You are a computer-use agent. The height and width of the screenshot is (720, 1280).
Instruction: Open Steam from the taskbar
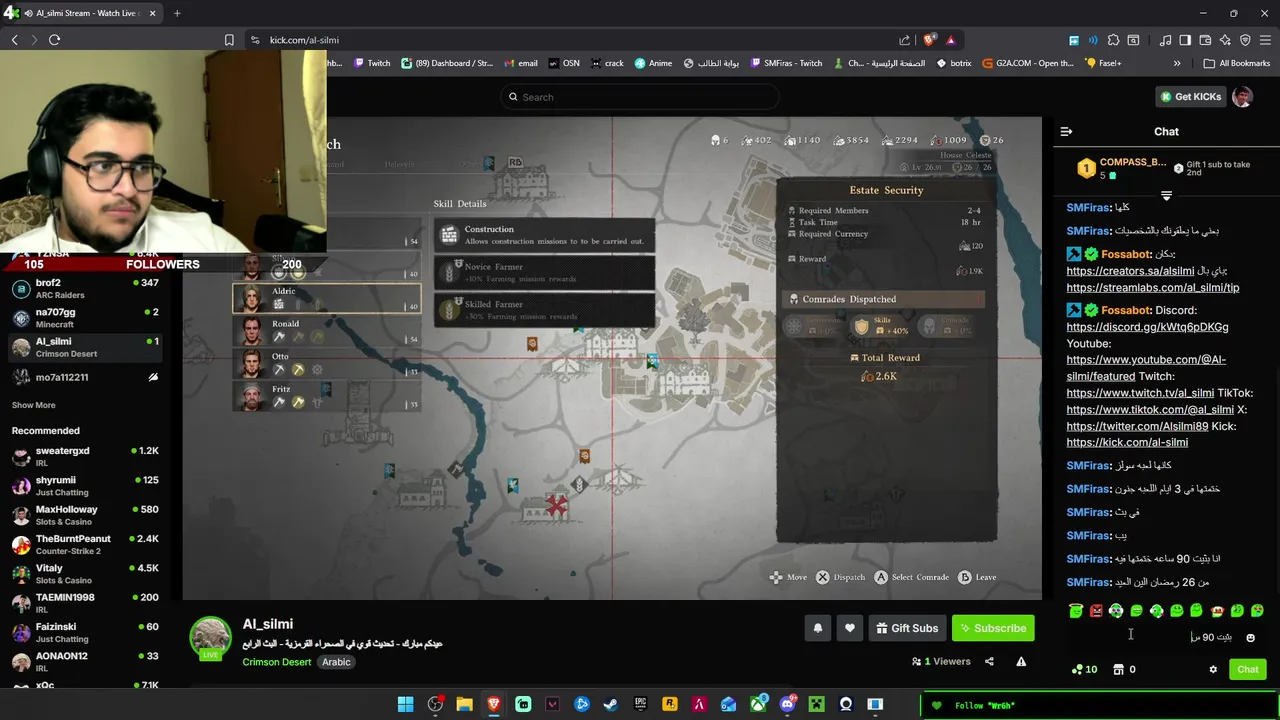(x=611, y=704)
